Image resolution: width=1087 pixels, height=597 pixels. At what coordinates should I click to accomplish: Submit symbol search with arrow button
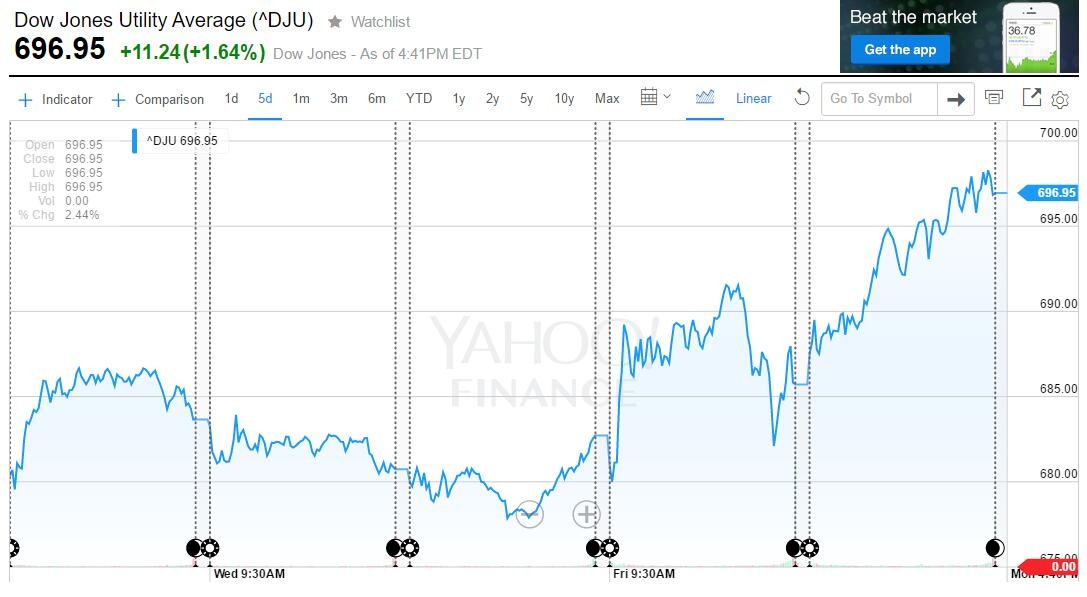956,99
